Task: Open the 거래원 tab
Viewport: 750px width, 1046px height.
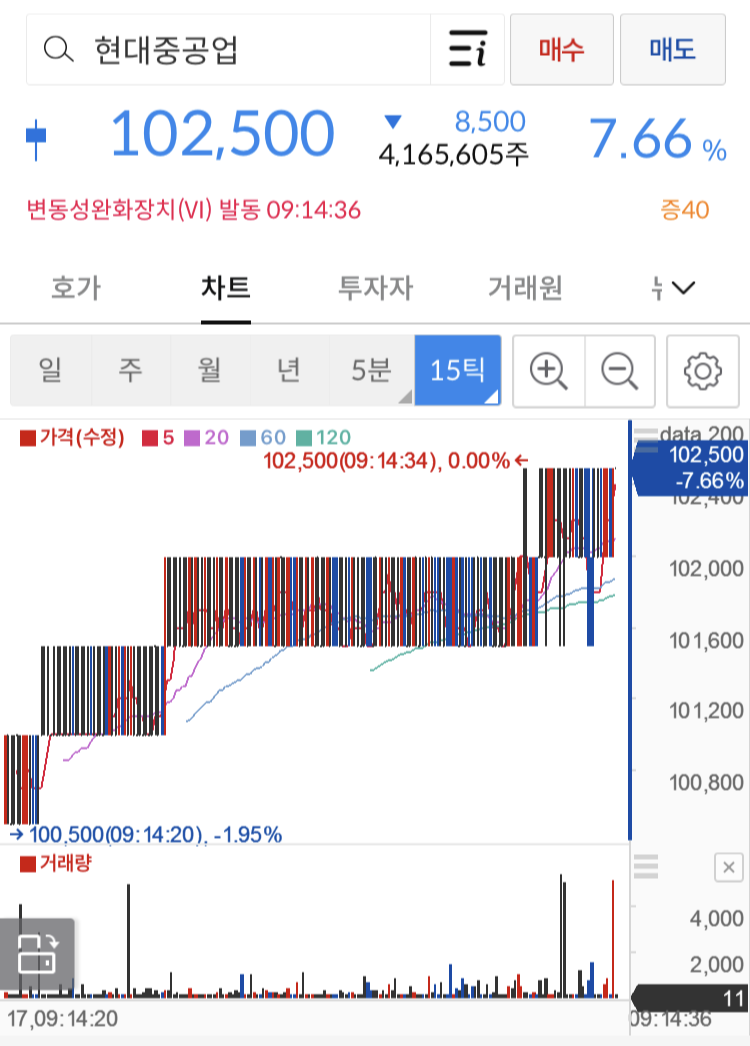Action: (x=525, y=288)
